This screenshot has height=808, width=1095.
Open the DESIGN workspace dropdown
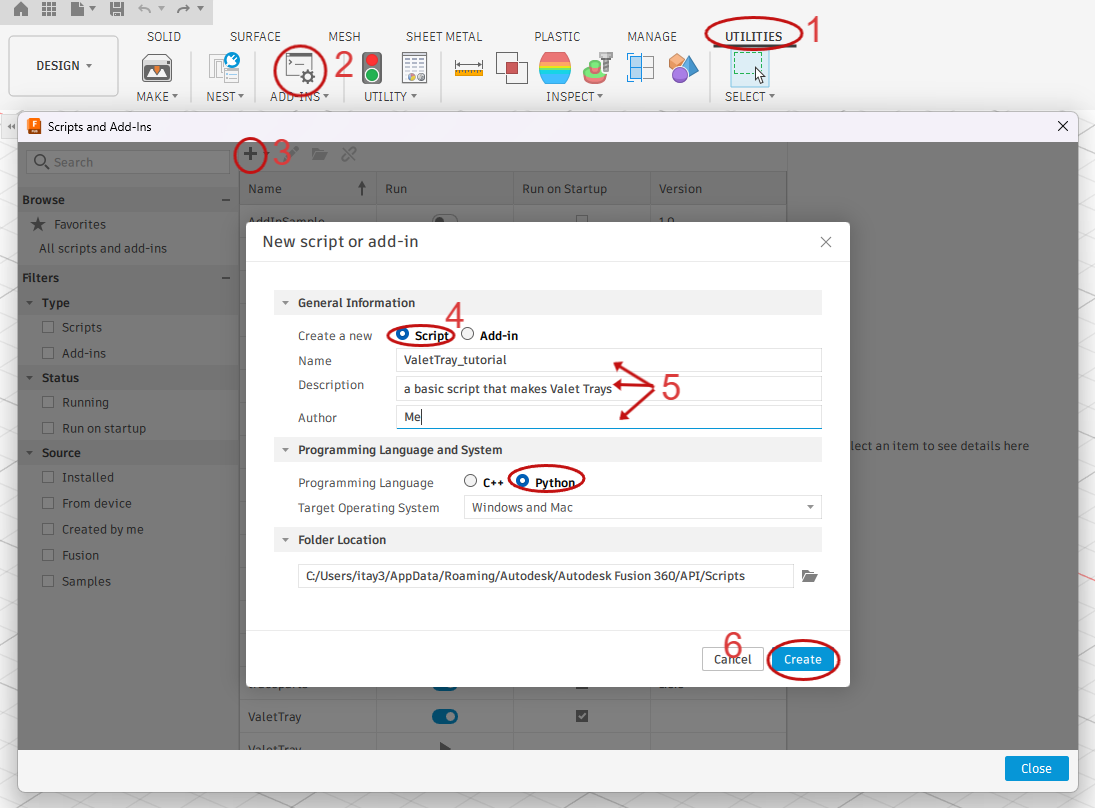coord(64,66)
